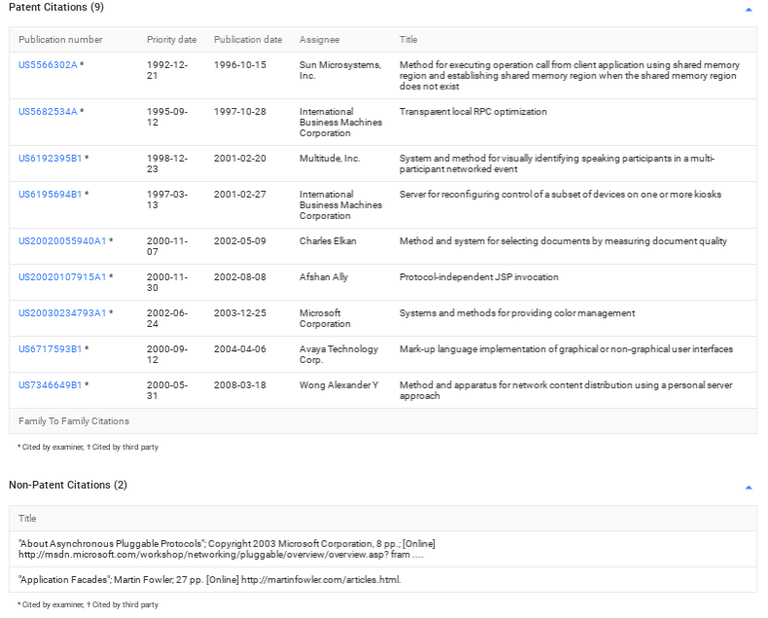Click the Assignee column header

(x=319, y=40)
